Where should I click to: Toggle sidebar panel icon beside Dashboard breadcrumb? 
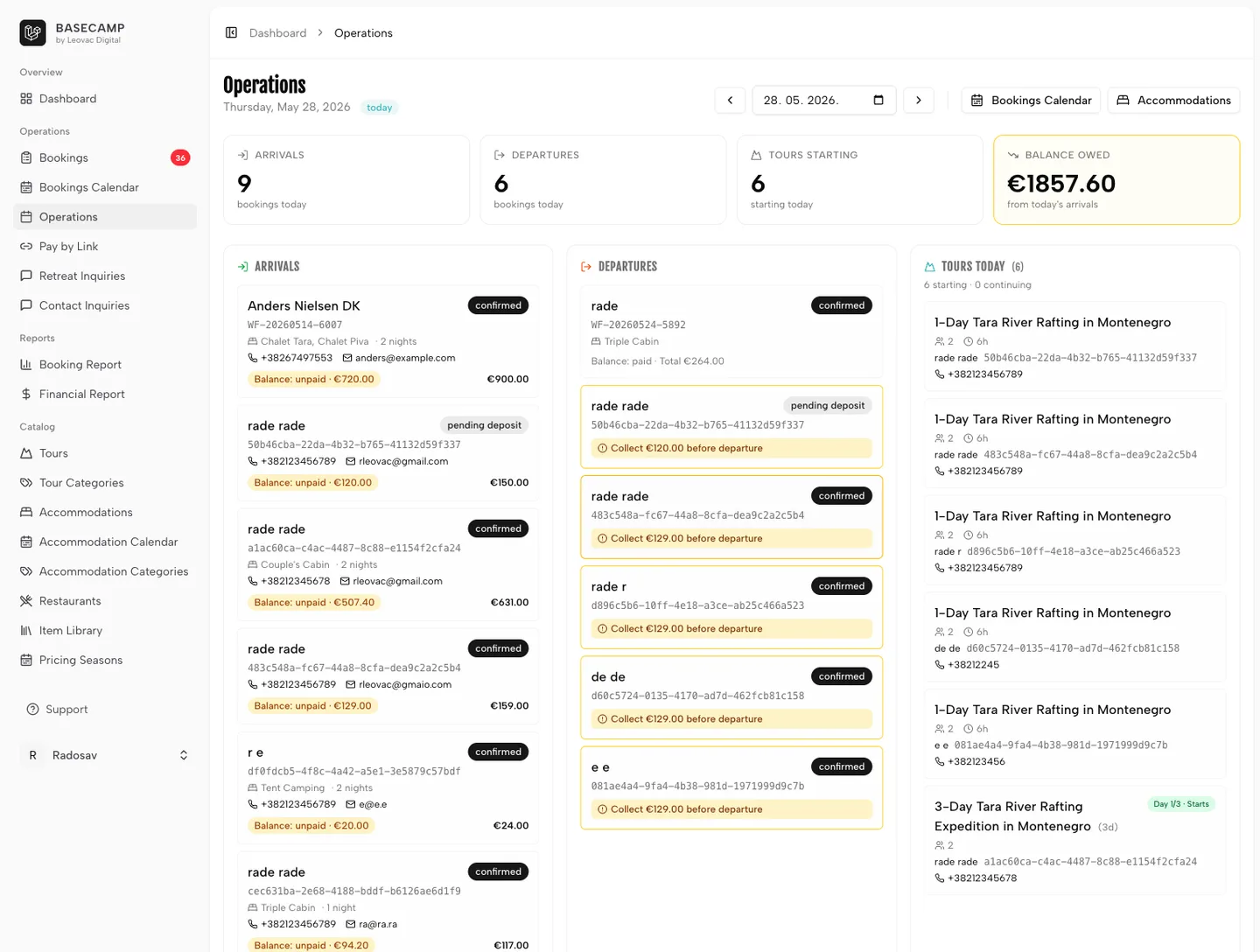click(x=231, y=32)
